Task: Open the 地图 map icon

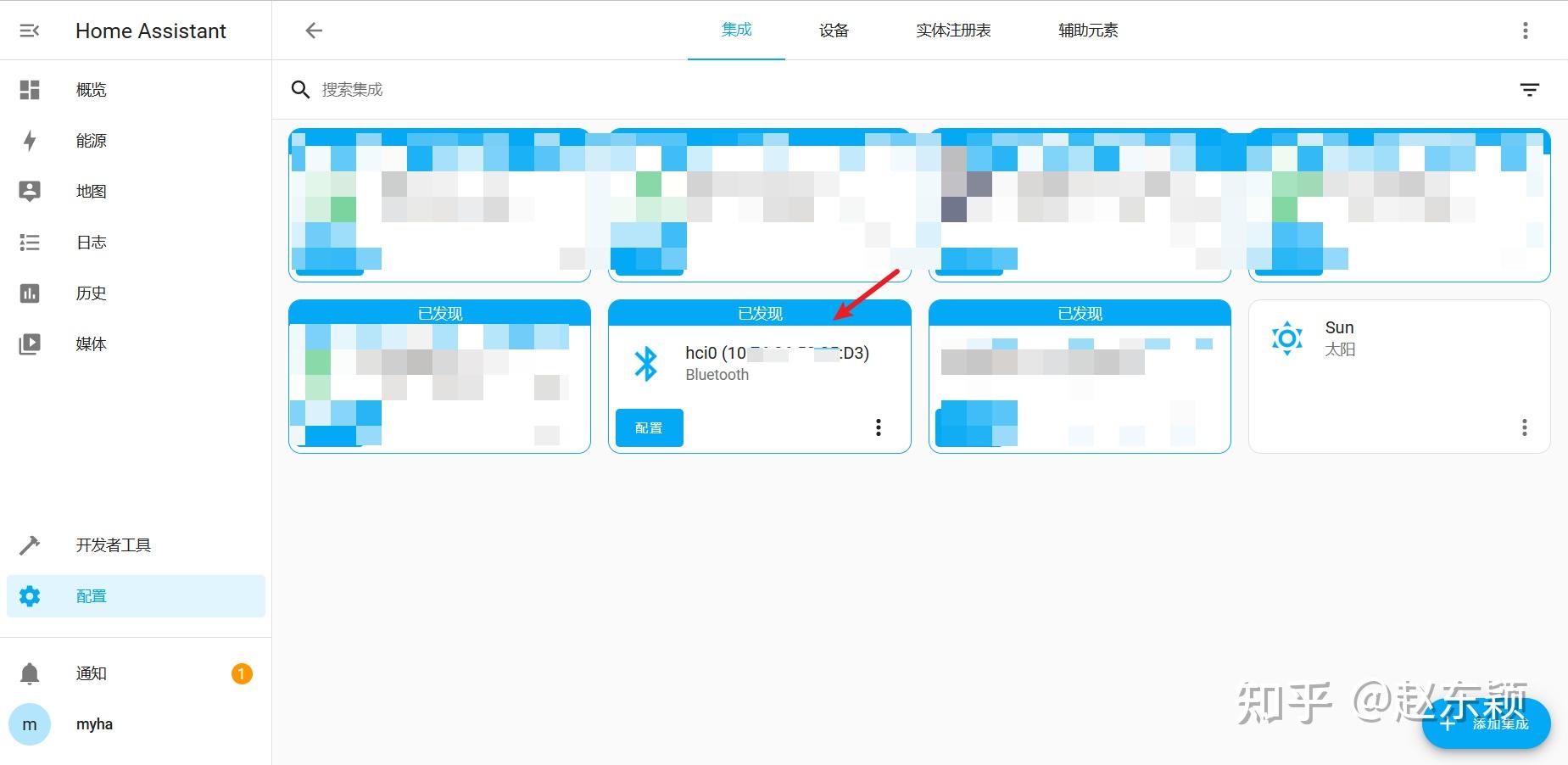Action: [x=30, y=192]
